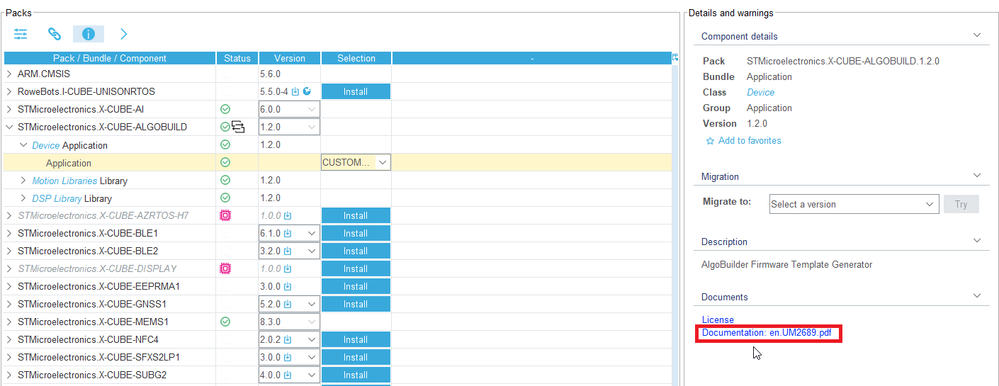Click the download icon next to X-CUBE-AZRTOS-H7 version

click(287, 216)
